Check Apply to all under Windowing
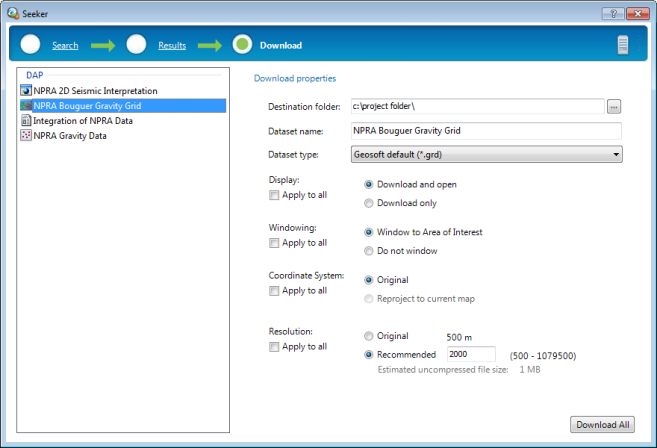 (x=274, y=243)
